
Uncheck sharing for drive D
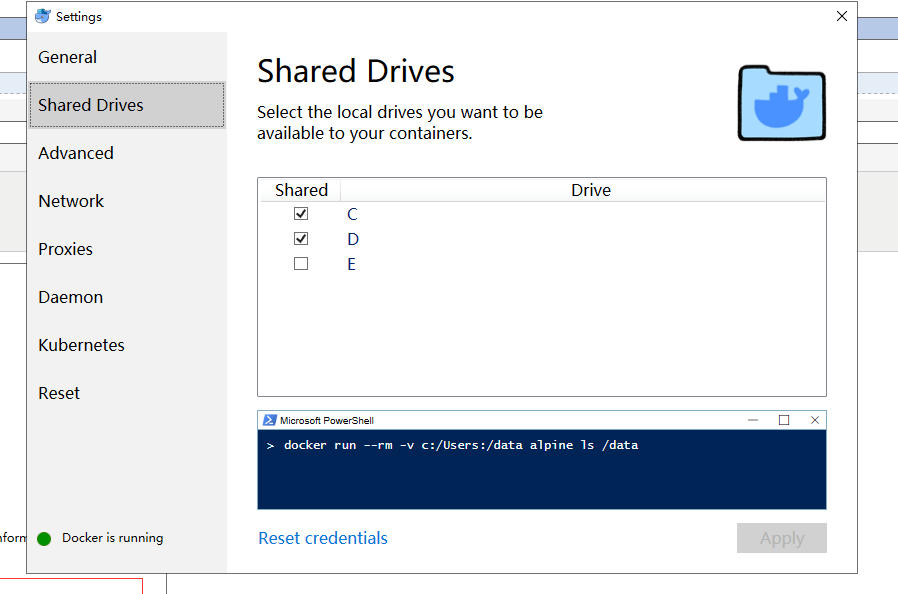(301, 239)
